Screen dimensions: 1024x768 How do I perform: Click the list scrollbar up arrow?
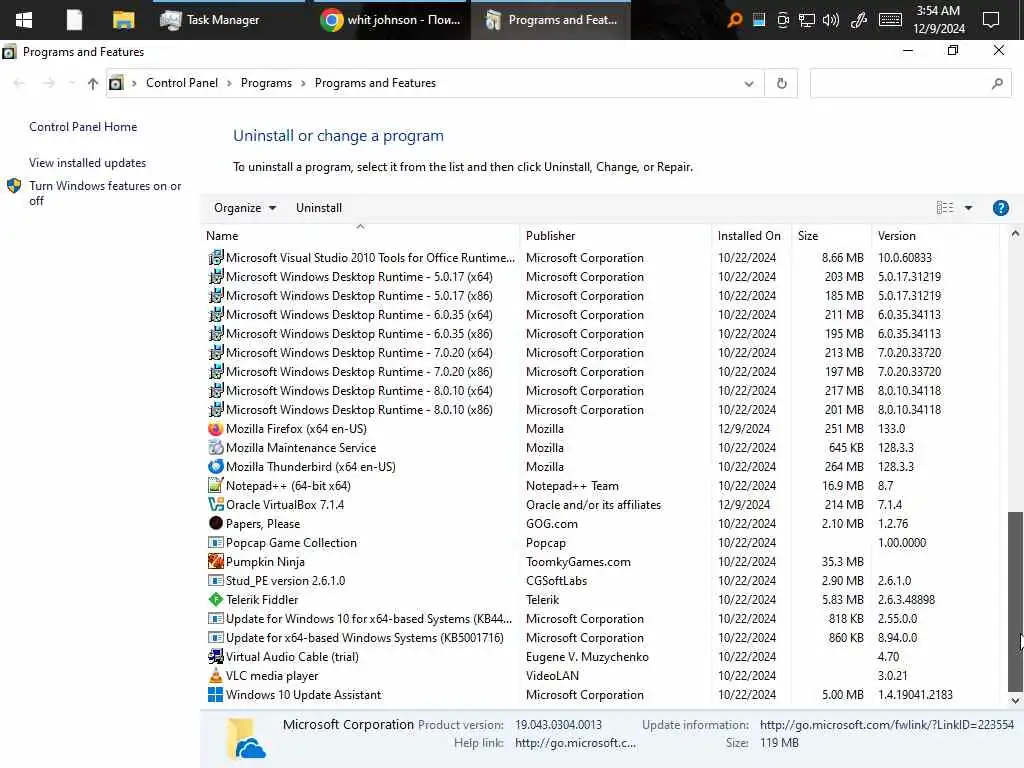pos(1015,233)
